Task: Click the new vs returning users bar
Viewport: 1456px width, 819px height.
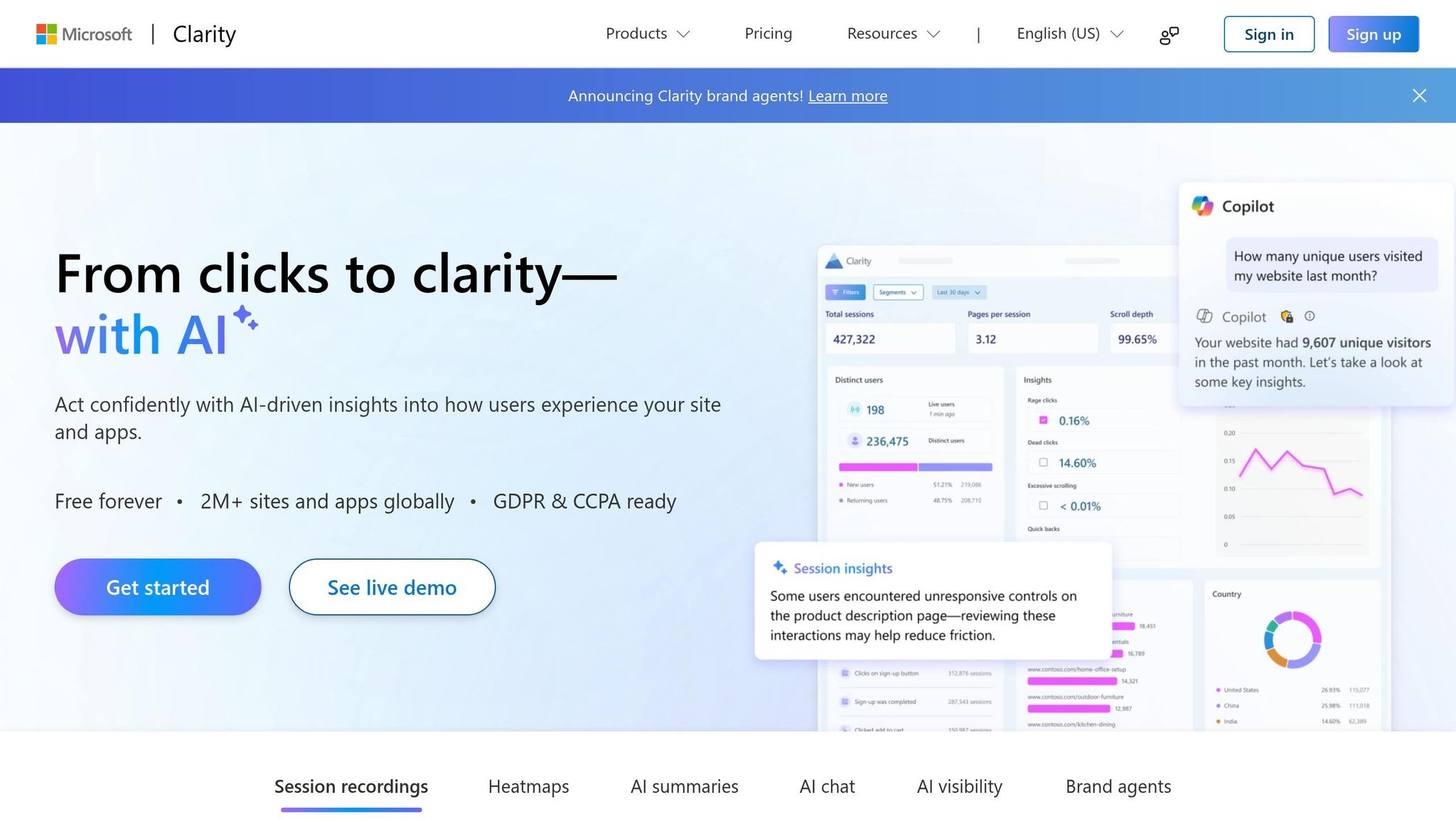Action: 915,467
